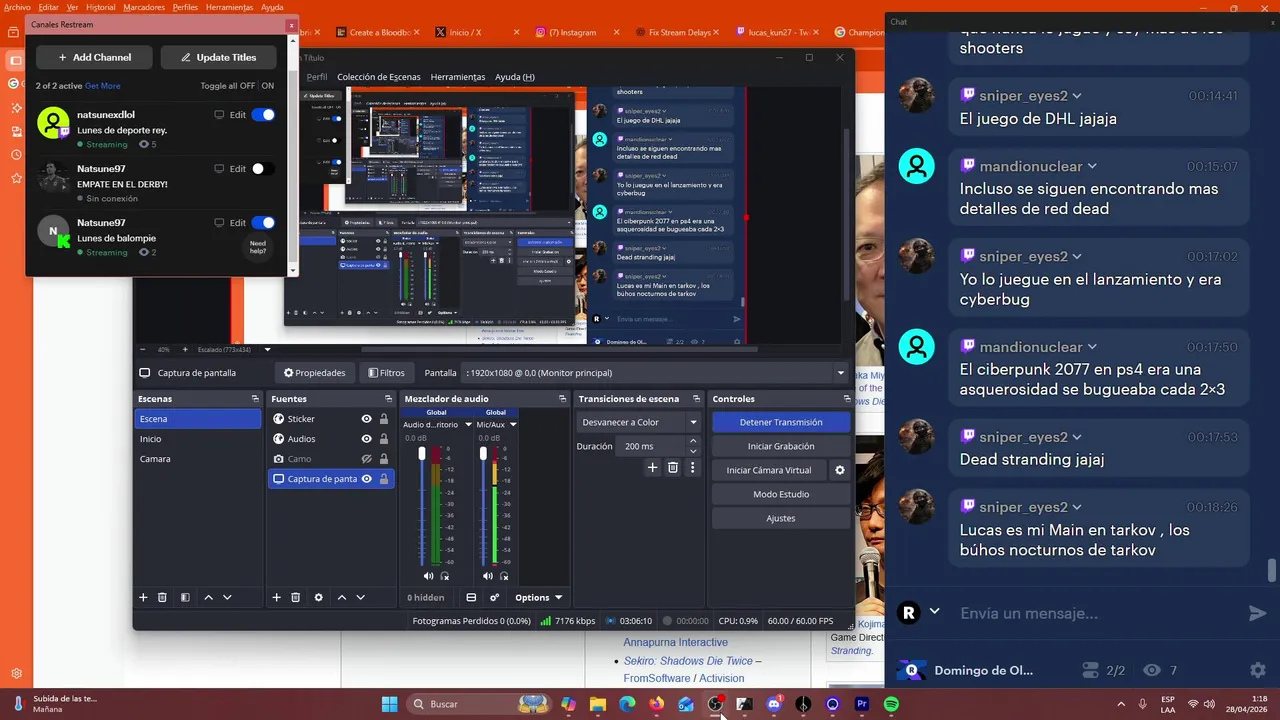Mute the Mic/Aux speaker icon
1280x720 pixels.
tap(488, 576)
